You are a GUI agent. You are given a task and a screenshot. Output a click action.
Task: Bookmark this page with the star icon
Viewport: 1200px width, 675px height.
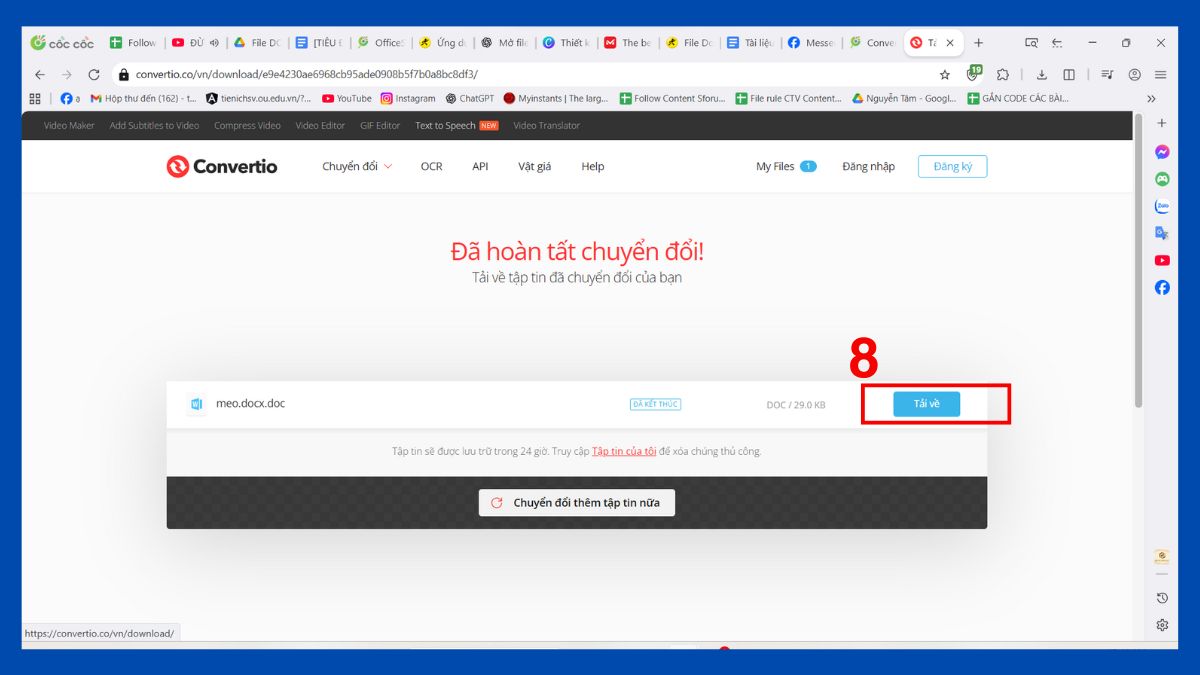[x=944, y=74]
